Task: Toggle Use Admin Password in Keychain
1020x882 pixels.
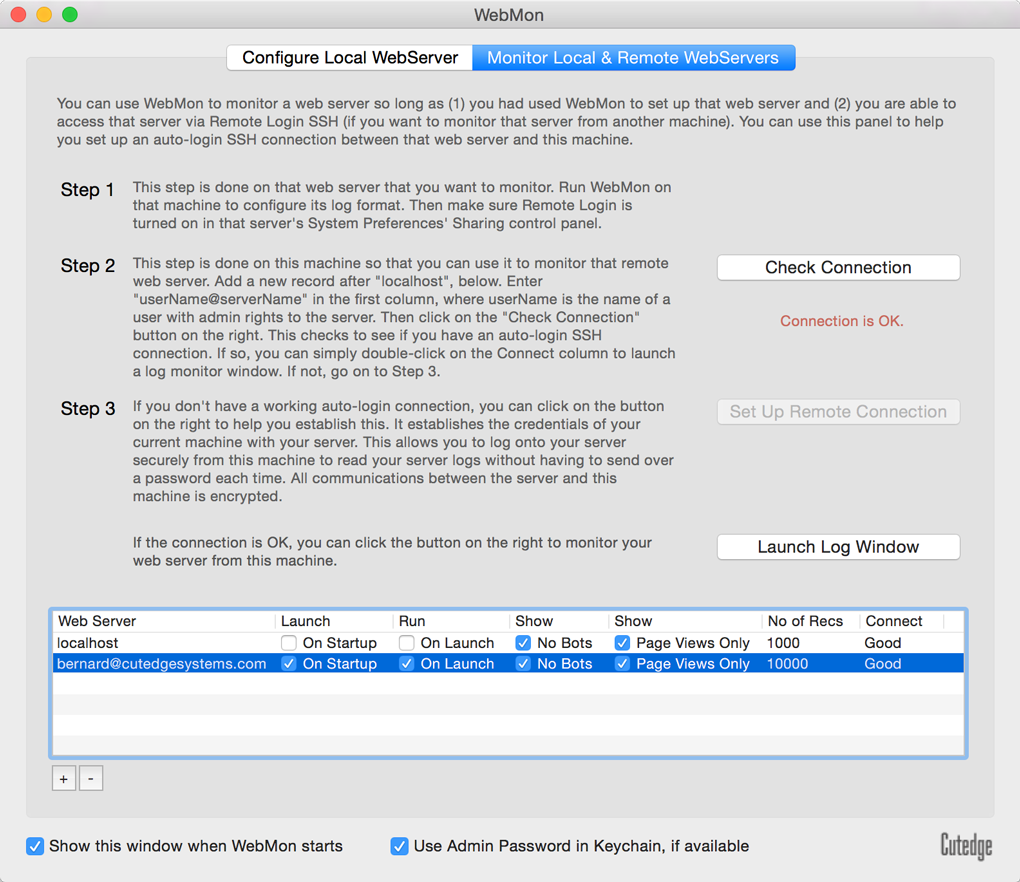Action: click(399, 846)
